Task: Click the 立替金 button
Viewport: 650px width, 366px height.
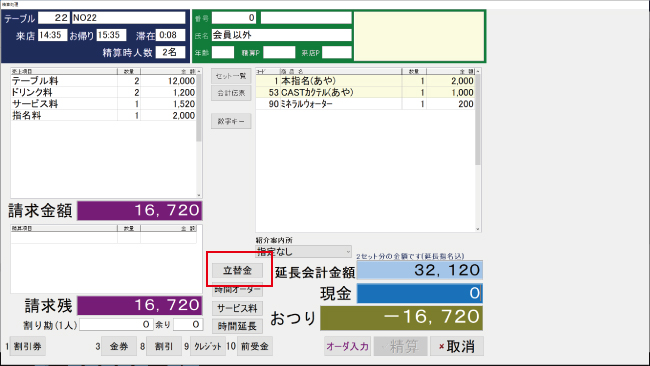Action: (238, 270)
